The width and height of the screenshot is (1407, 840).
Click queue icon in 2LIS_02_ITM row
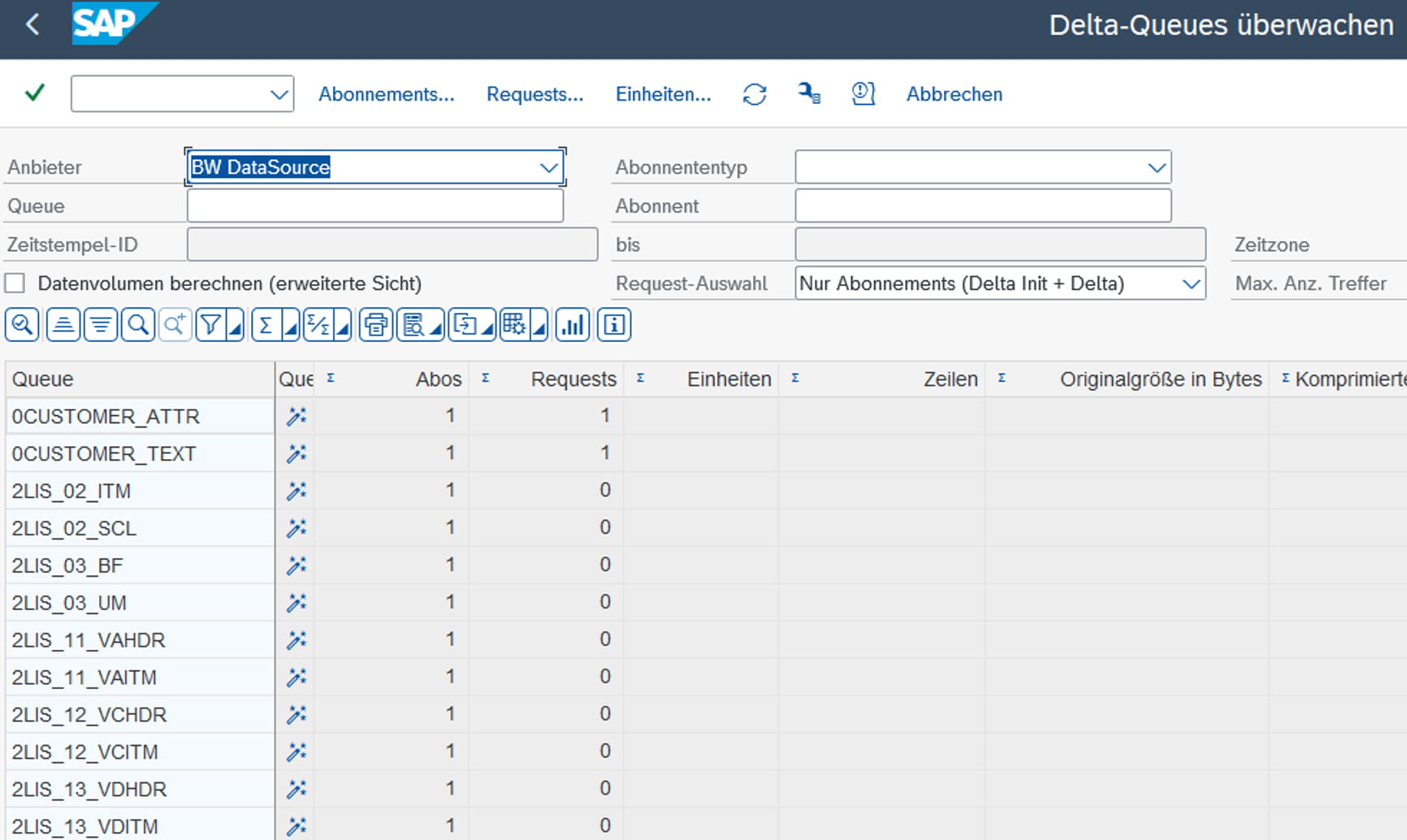point(297,491)
